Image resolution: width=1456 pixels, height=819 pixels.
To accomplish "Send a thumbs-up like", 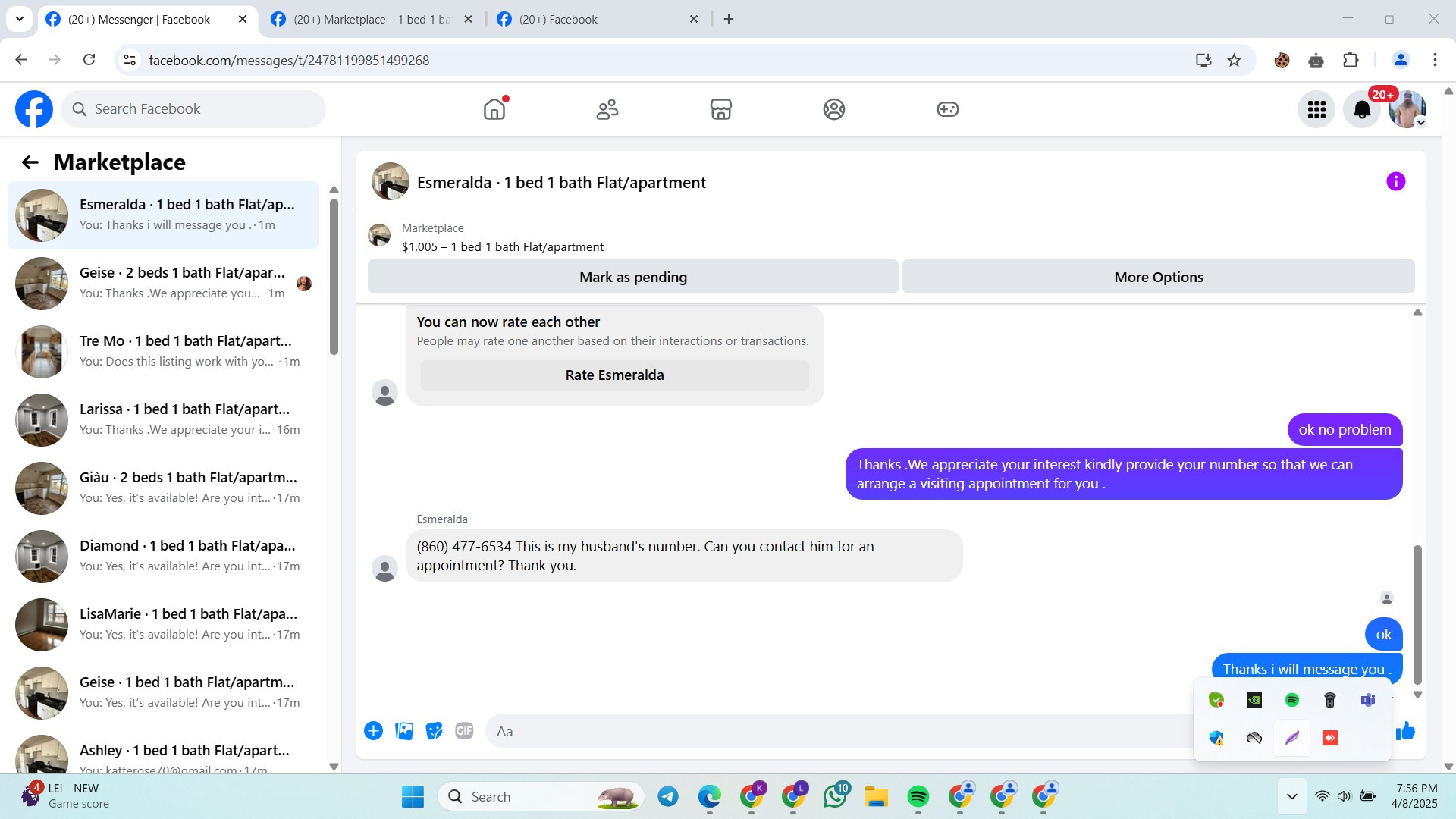I will pyautogui.click(x=1406, y=731).
